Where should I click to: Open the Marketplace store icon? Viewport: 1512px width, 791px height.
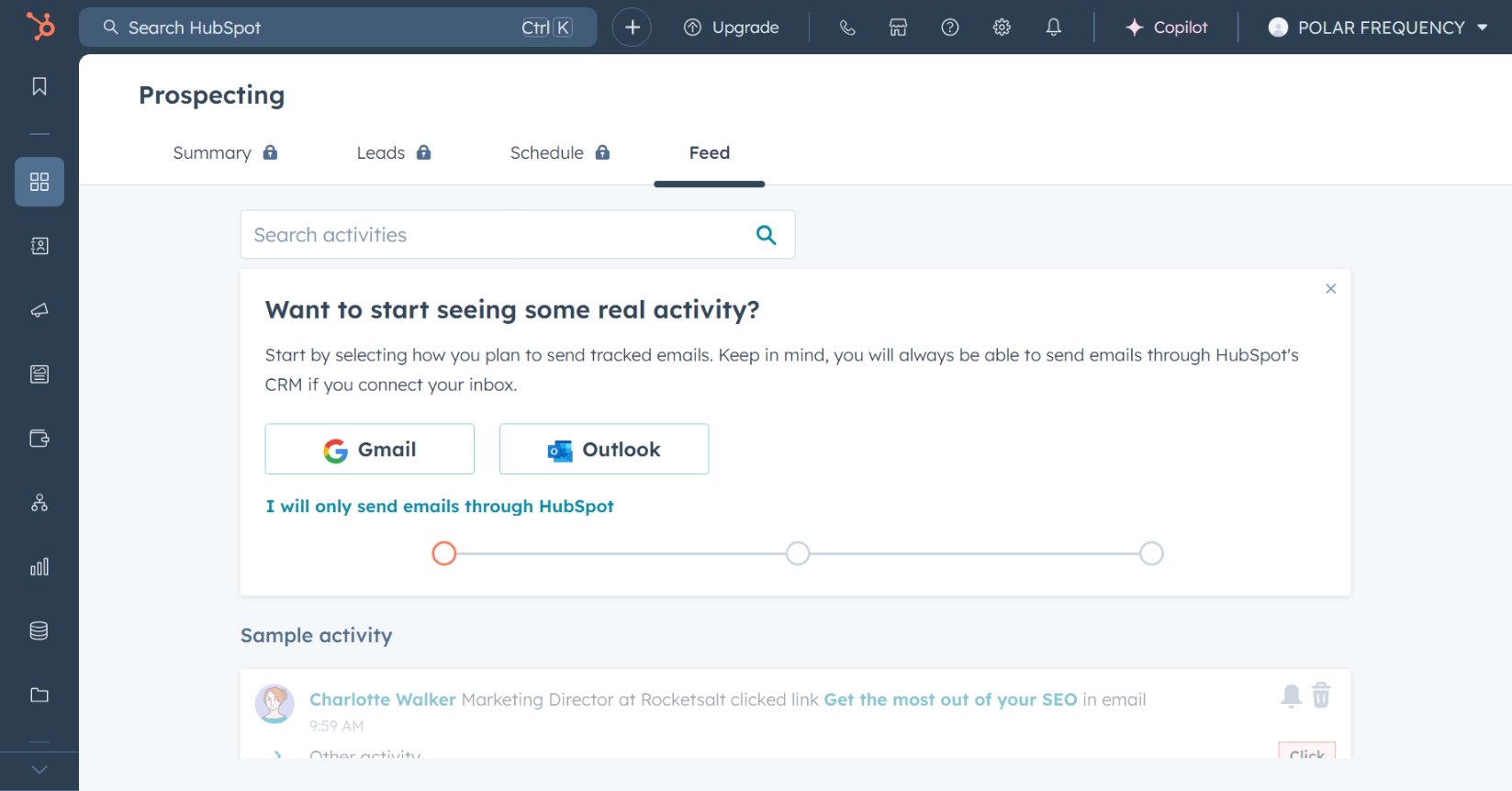[x=899, y=28]
